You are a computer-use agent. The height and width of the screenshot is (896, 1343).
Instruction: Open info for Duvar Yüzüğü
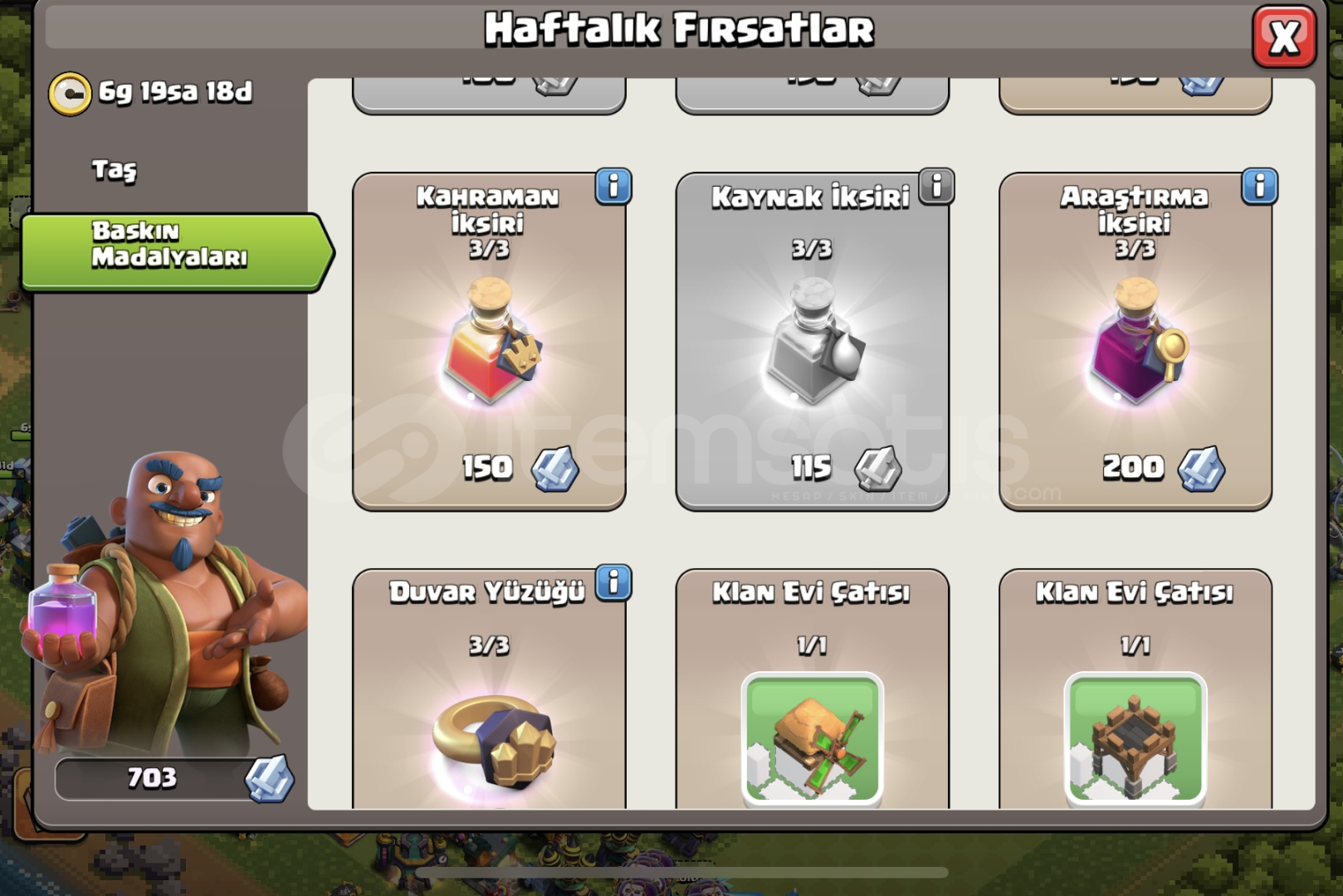(613, 582)
